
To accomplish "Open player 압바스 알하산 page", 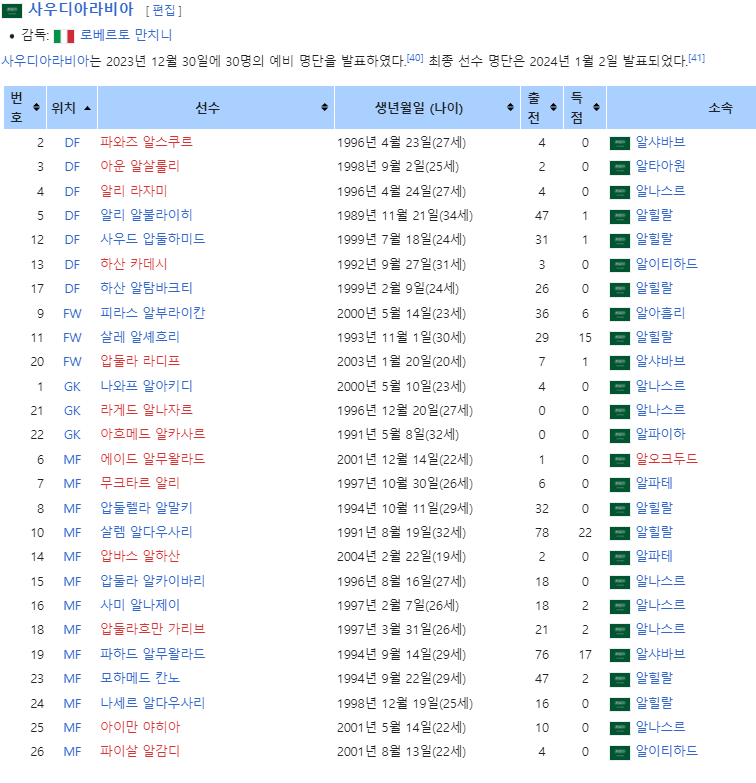I will [140, 556].
